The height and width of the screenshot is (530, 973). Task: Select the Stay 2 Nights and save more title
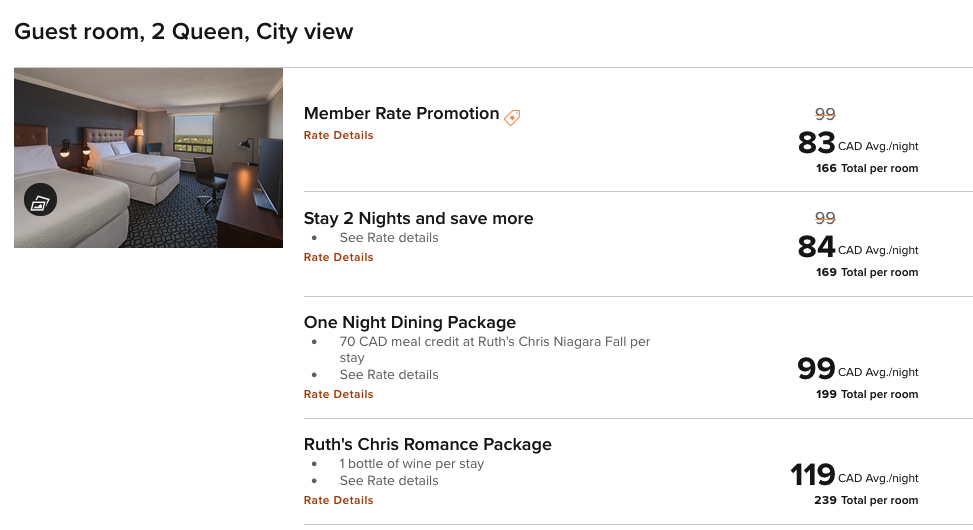click(x=418, y=218)
